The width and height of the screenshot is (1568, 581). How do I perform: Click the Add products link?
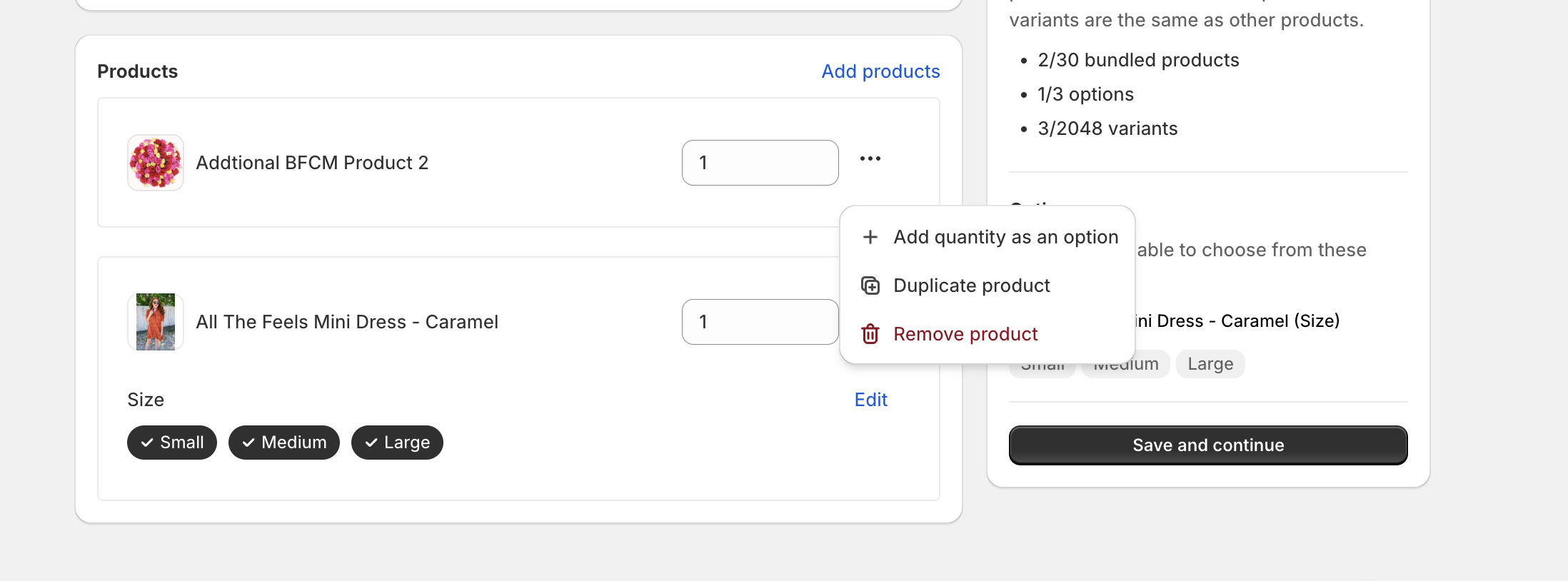[x=880, y=71]
